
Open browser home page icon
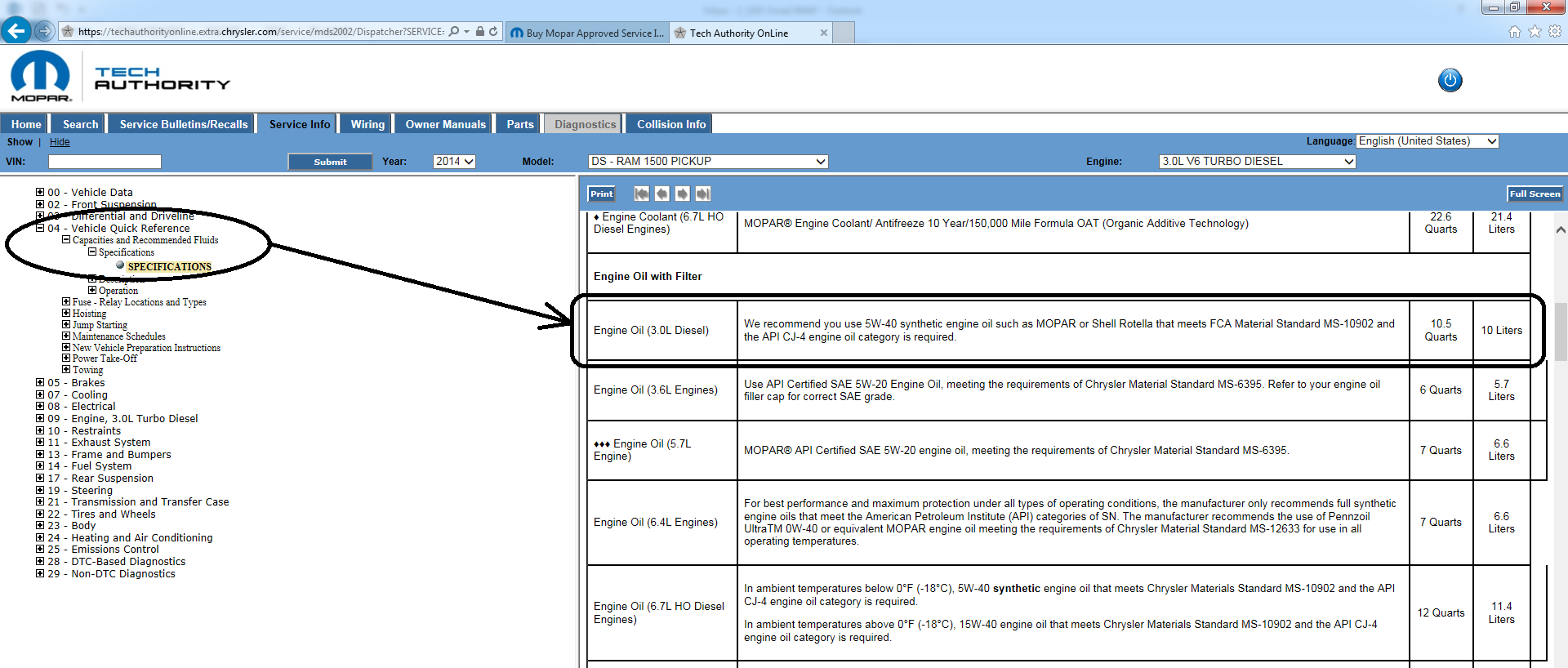click(x=1514, y=32)
